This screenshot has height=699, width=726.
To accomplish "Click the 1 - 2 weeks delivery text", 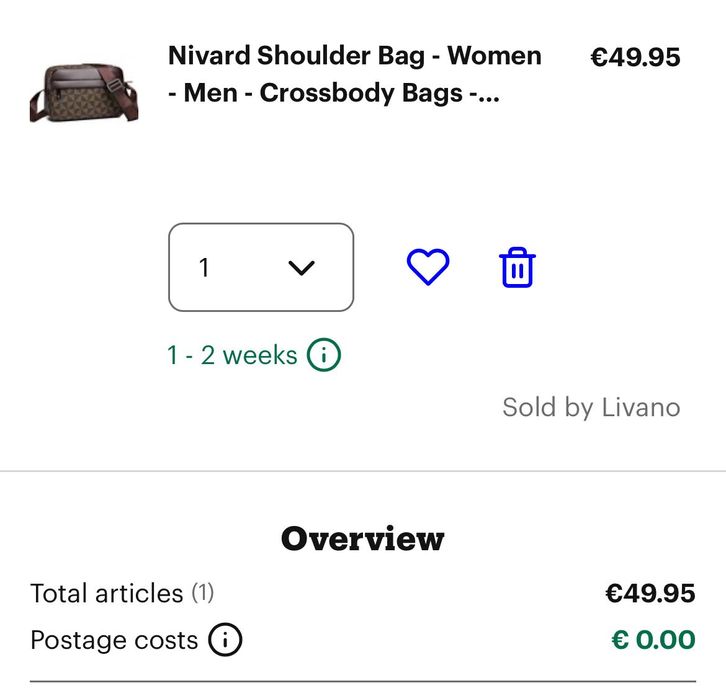I will pos(232,355).
